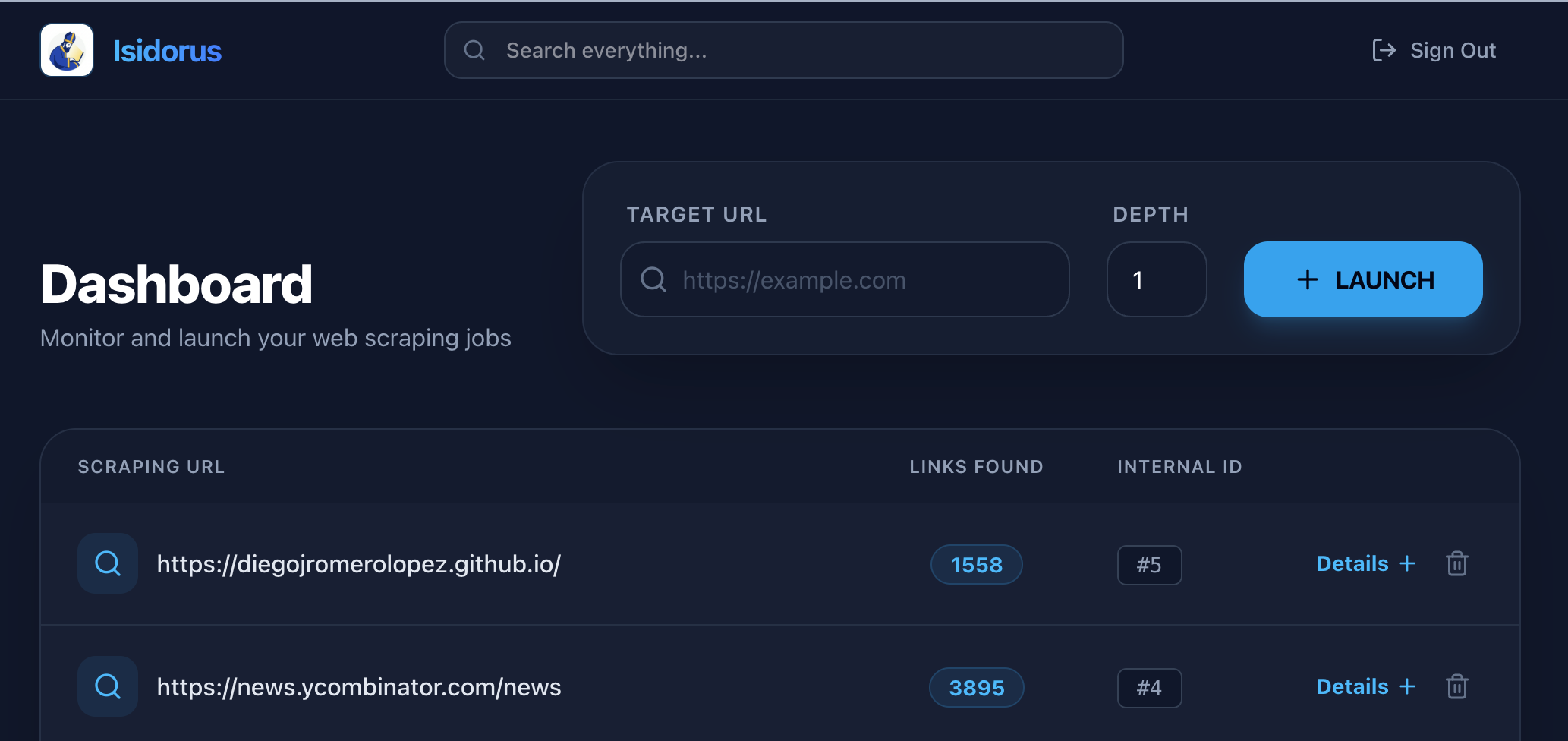This screenshot has height=741, width=1568.
Task: Delete the ycombinator job with the trash icon
Action: pyautogui.click(x=1456, y=686)
